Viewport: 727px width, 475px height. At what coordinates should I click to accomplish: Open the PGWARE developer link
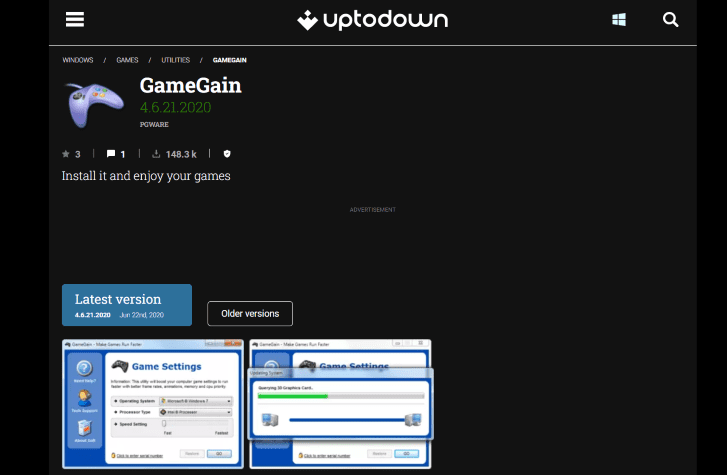154,124
